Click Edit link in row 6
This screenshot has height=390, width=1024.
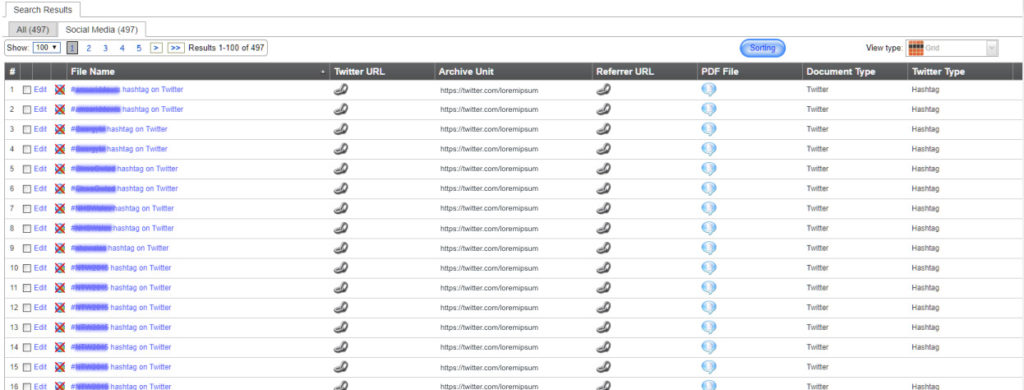click(x=40, y=189)
